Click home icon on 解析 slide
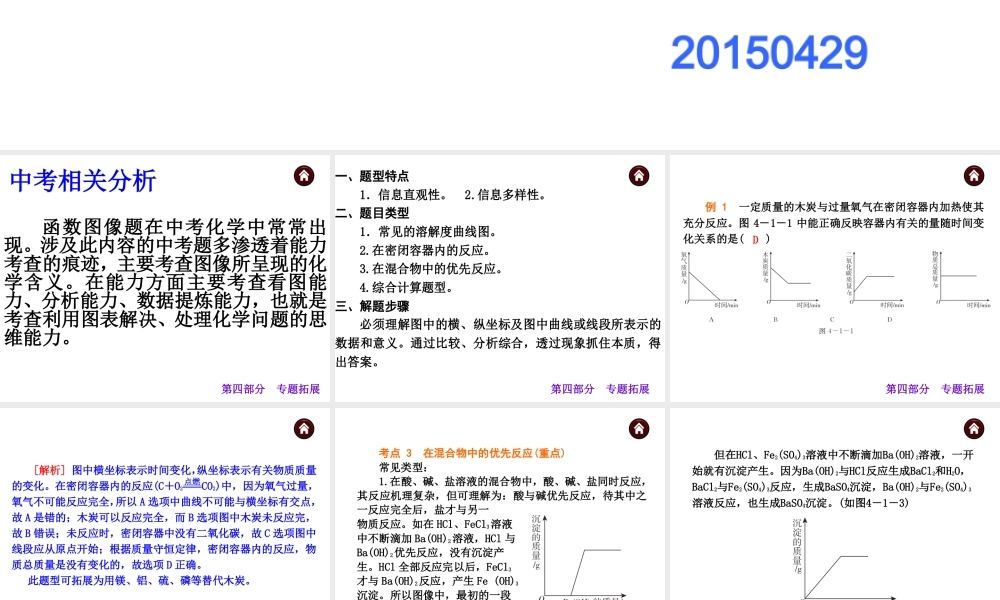Screen dimensions: 1000x600 pyautogui.click(x=304, y=428)
